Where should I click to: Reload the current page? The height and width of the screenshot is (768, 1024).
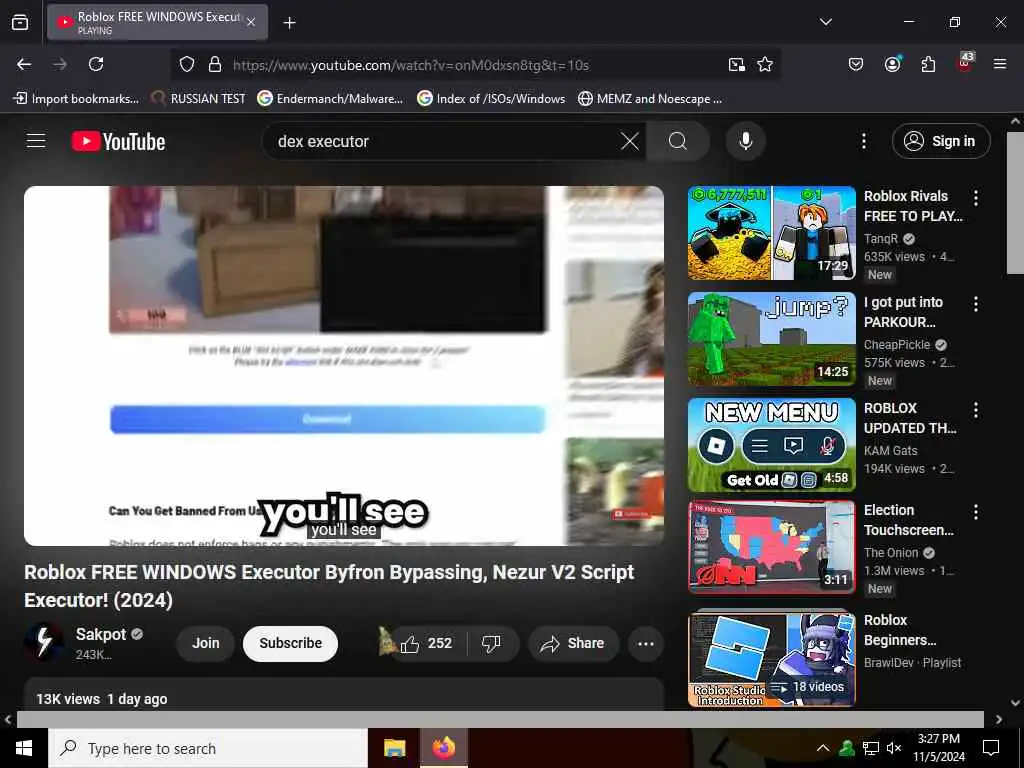pyautogui.click(x=96, y=64)
